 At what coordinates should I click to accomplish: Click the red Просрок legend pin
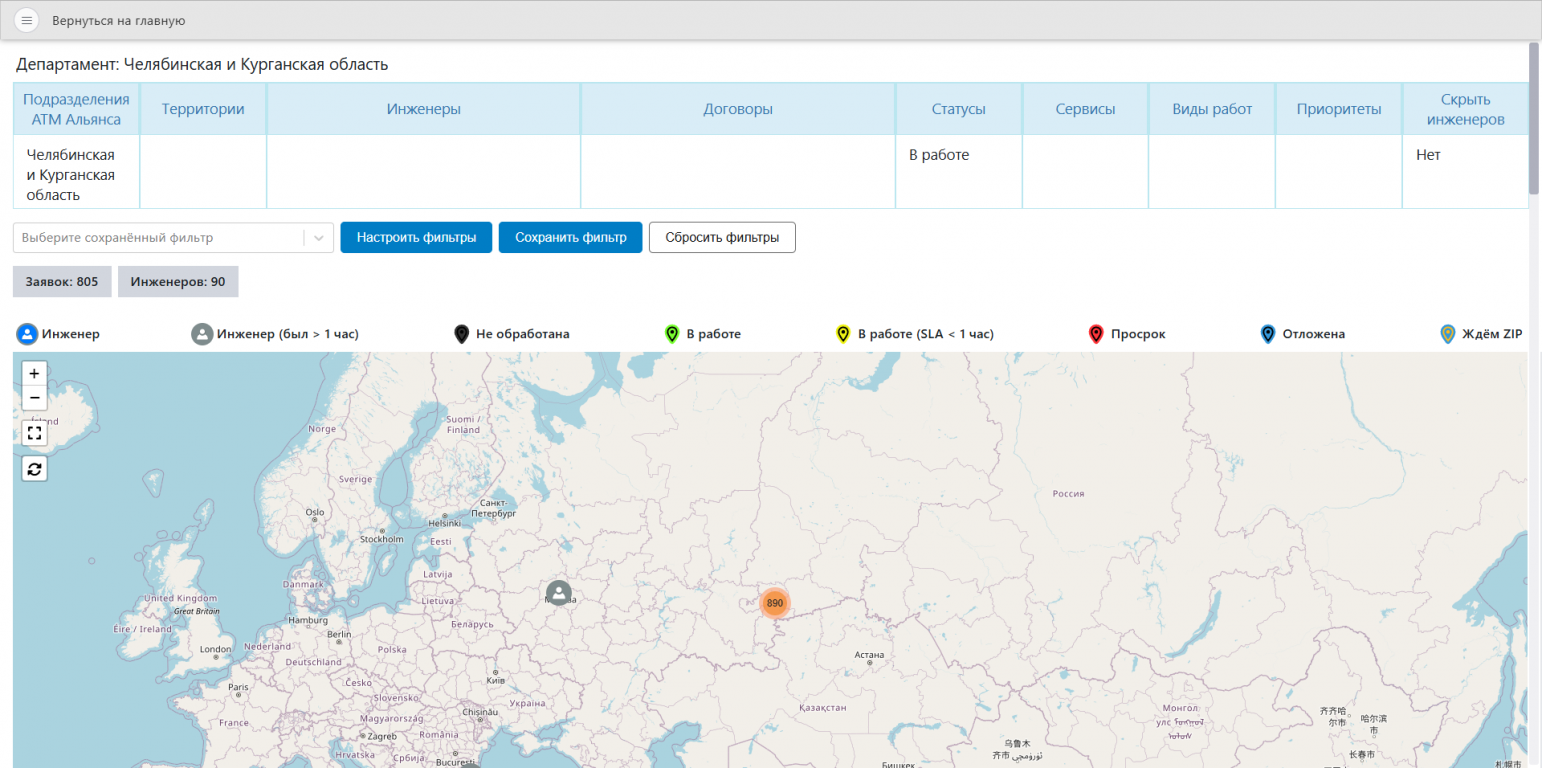[x=1096, y=334]
